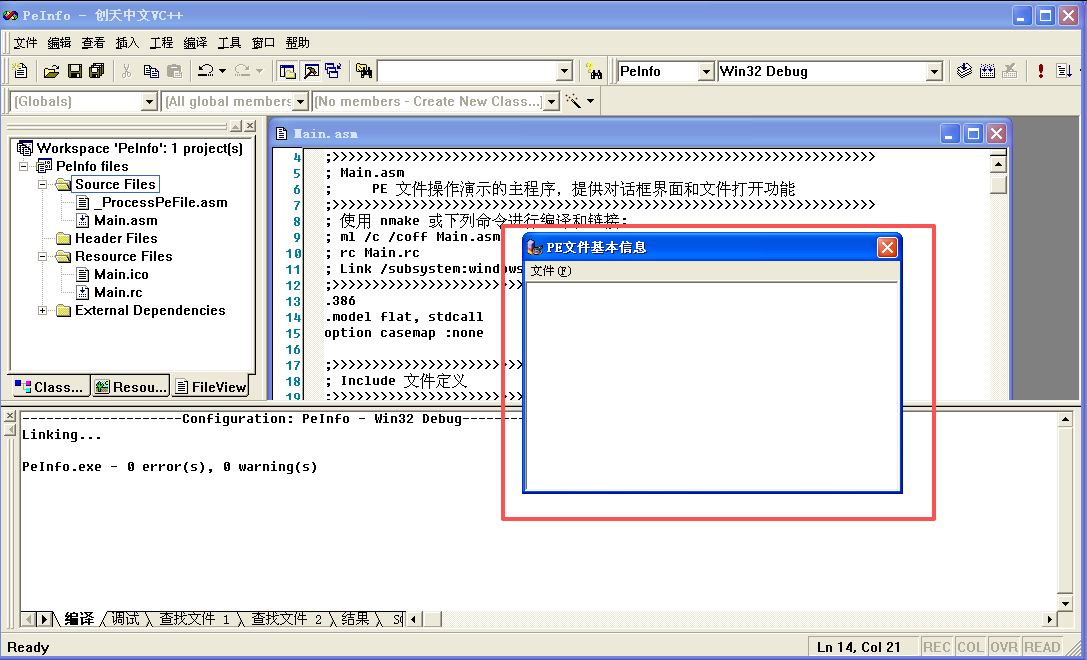Viewport: 1087px width, 660px height.
Task: Click the Paste clipboard icon
Action: click(174, 71)
